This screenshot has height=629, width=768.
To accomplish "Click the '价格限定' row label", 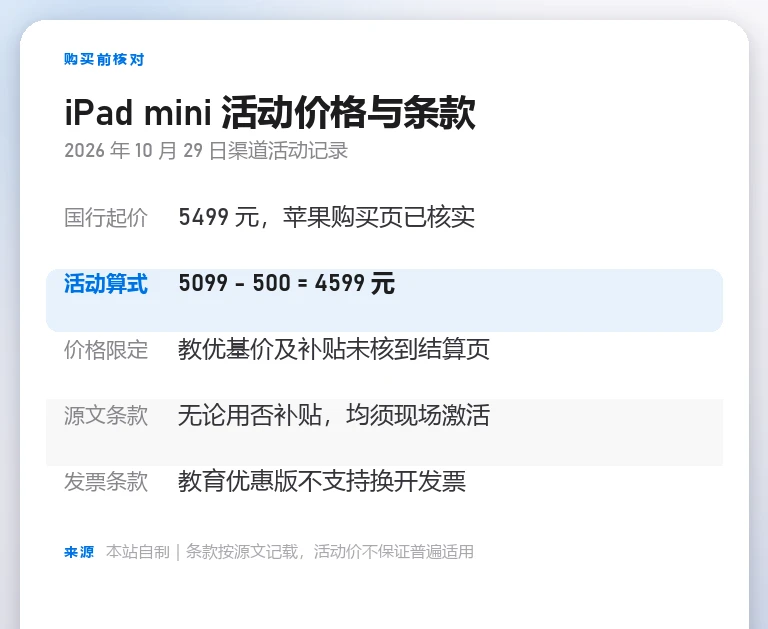I will tap(106, 350).
